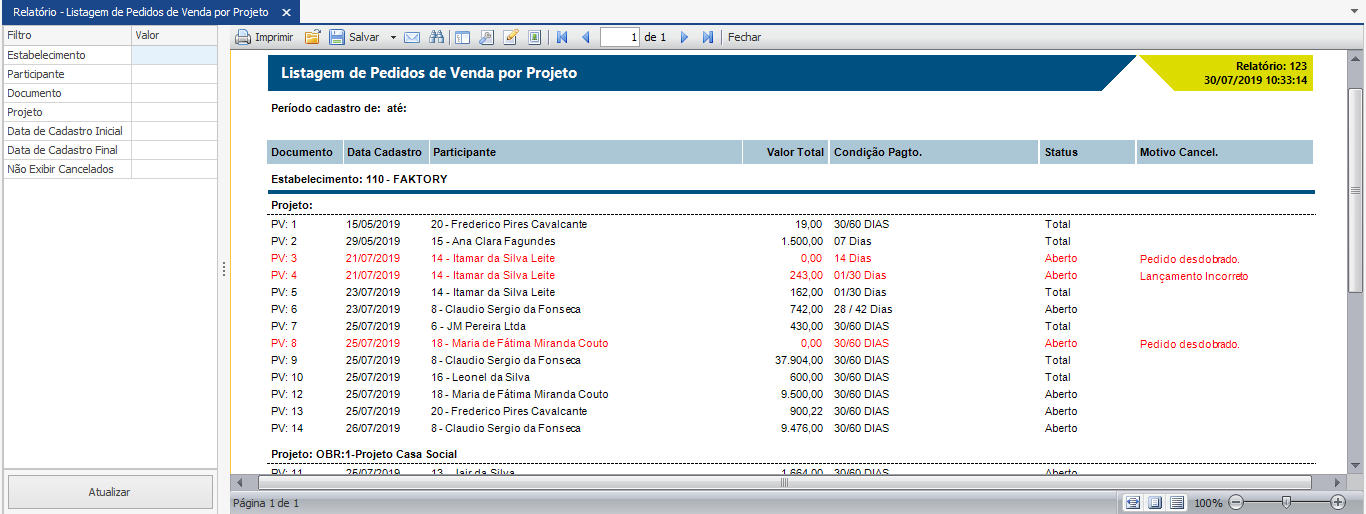Open the Salvar dropdown arrow
The height and width of the screenshot is (514, 1366).
(393, 37)
